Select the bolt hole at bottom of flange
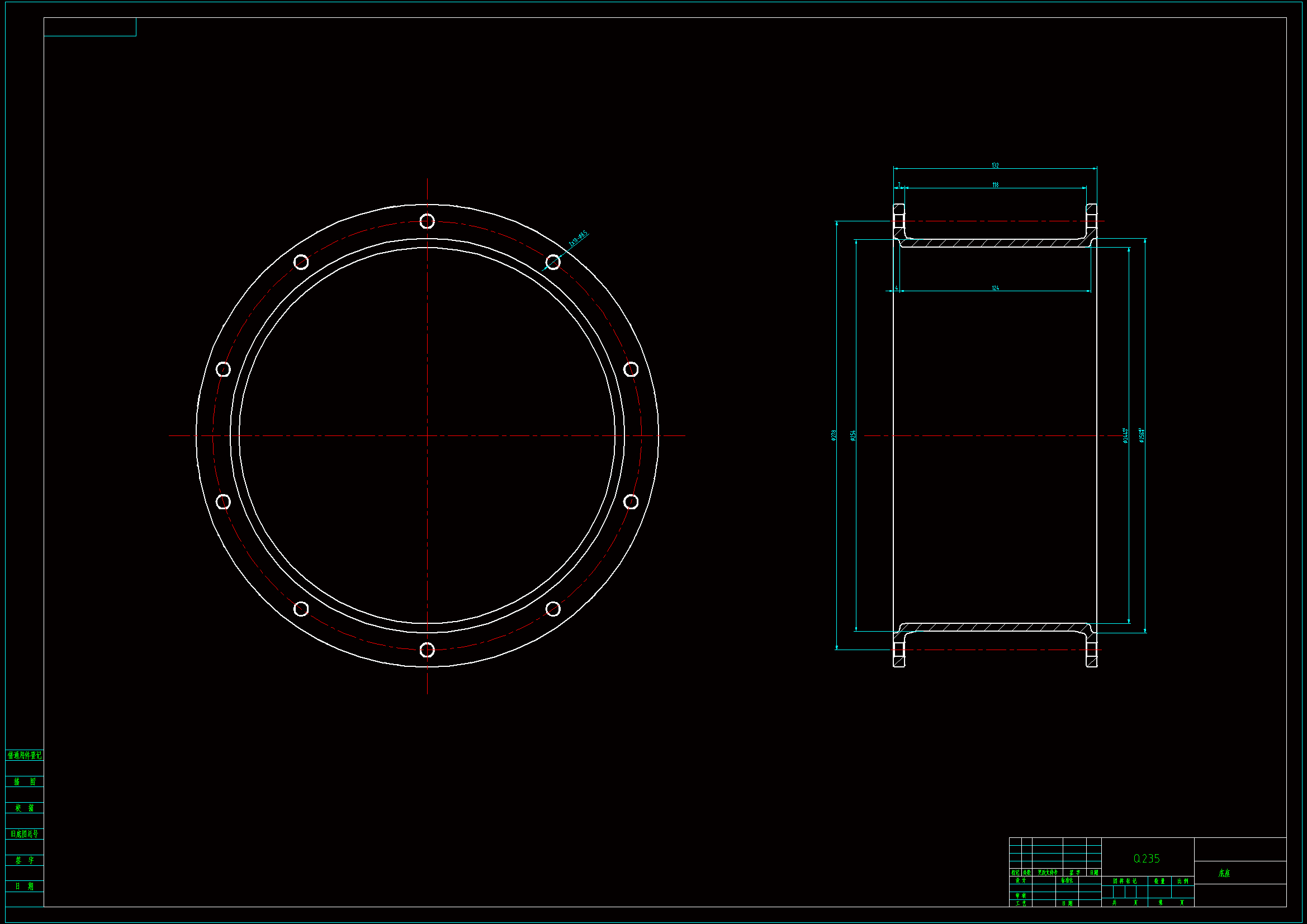The image size is (1307, 924). pos(427,650)
